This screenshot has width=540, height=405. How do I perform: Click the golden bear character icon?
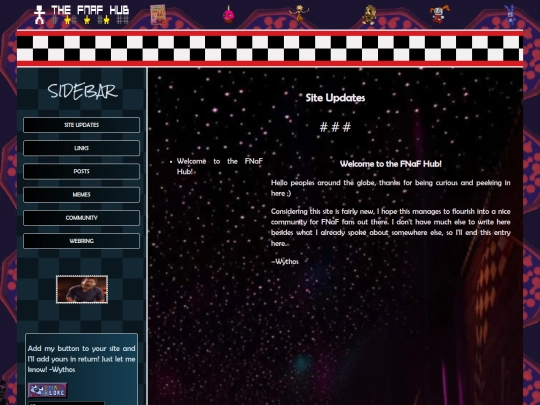369,15
